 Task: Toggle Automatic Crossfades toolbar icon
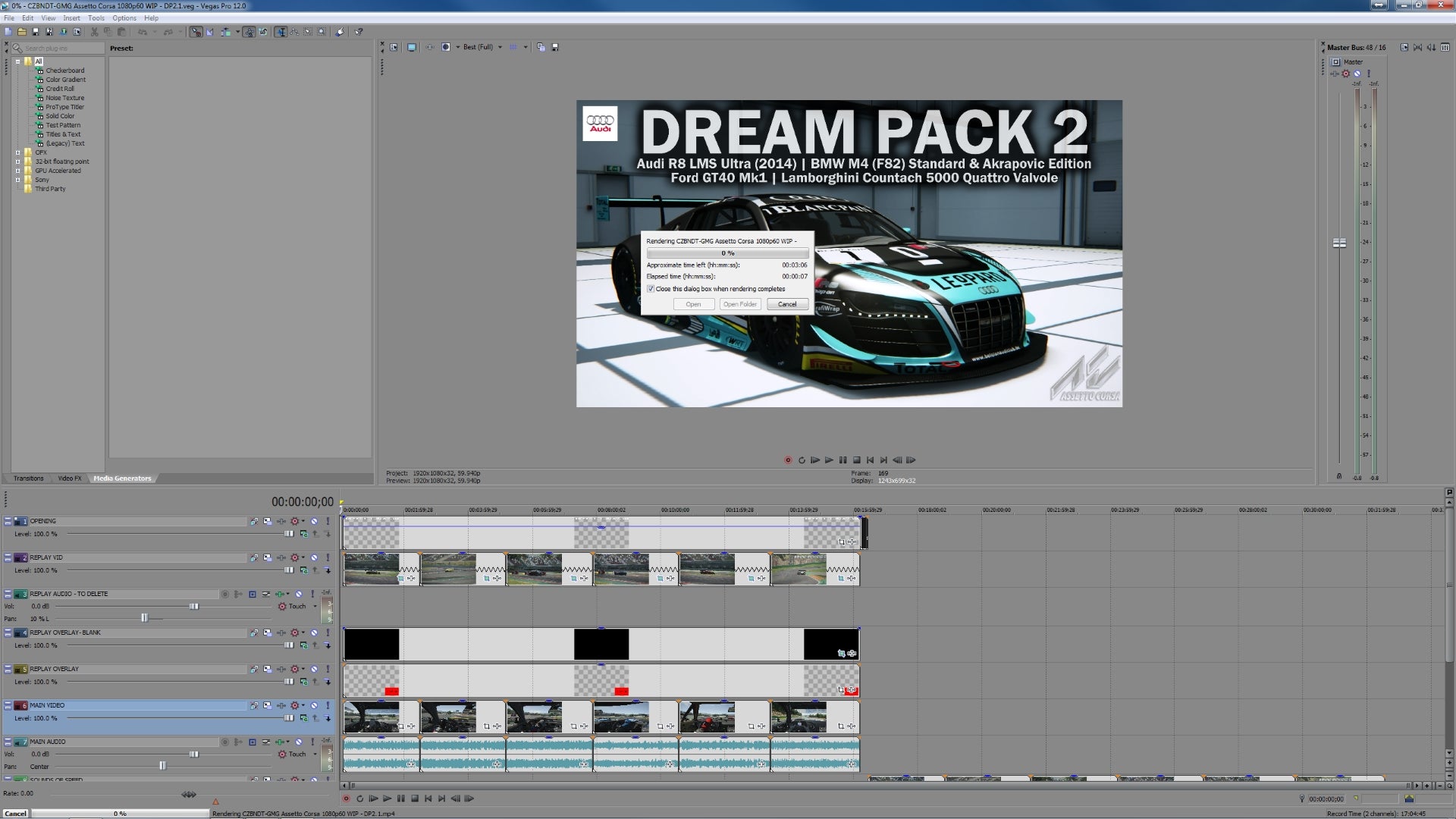(210, 32)
